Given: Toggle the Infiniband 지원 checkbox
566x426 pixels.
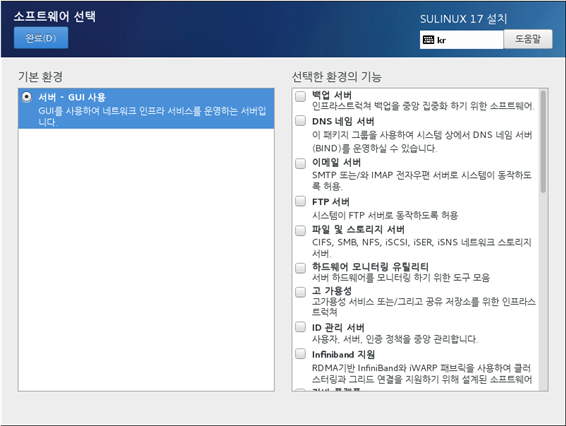Looking at the screenshot, I should point(300,353).
